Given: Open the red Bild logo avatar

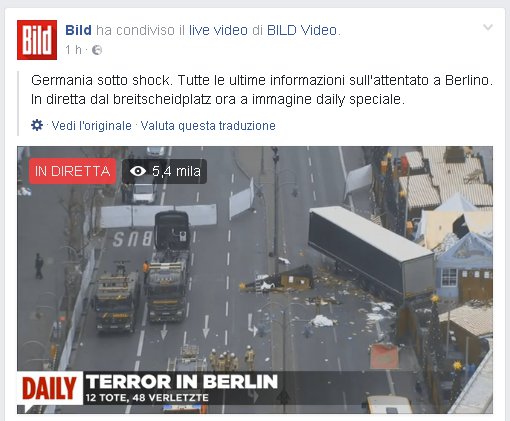Looking at the screenshot, I should click(37, 40).
